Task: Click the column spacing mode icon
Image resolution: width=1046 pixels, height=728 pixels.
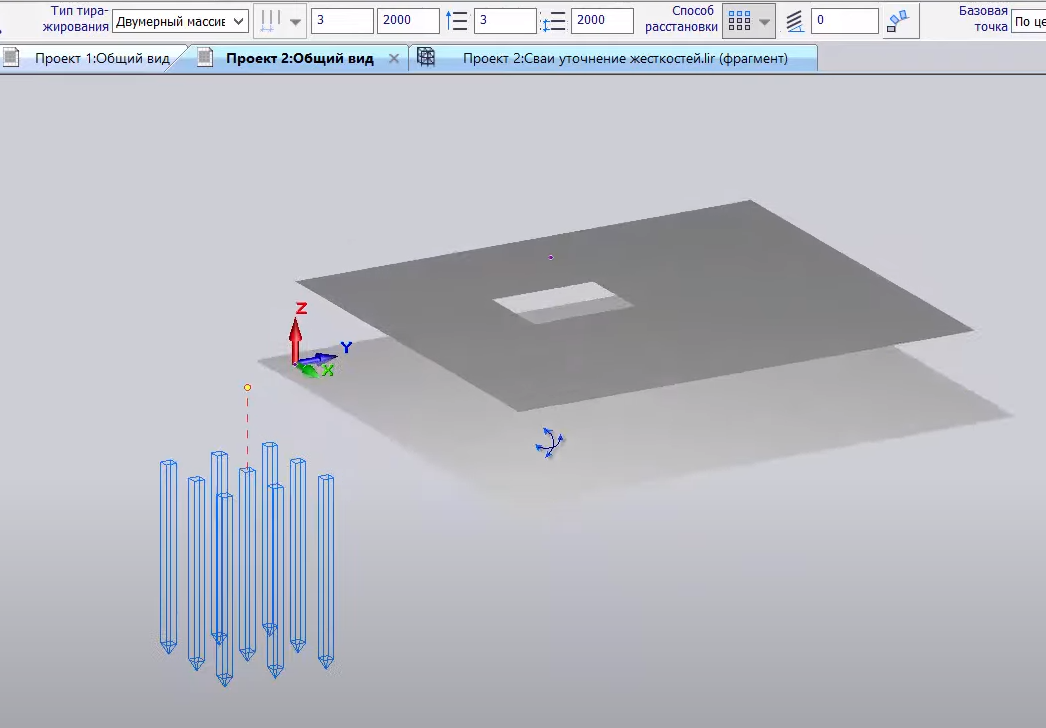Action: pos(269,21)
